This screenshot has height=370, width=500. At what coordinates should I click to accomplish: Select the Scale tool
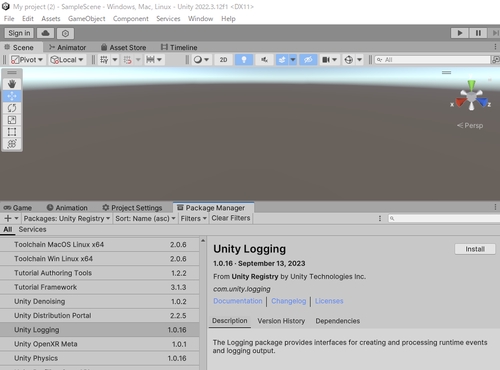click(12, 120)
